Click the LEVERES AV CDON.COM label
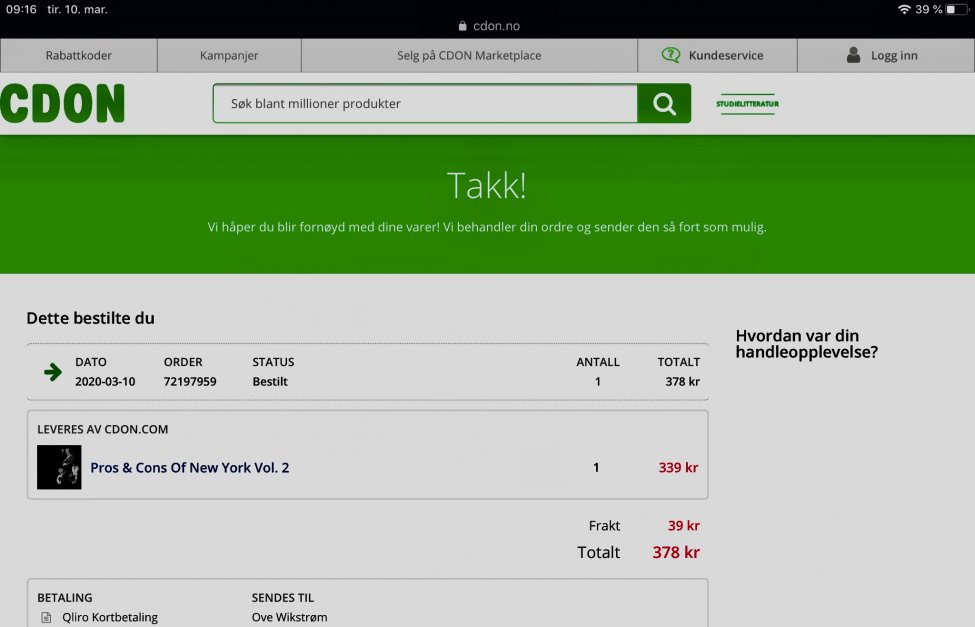This screenshot has height=627, width=975. (x=103, y=429)
